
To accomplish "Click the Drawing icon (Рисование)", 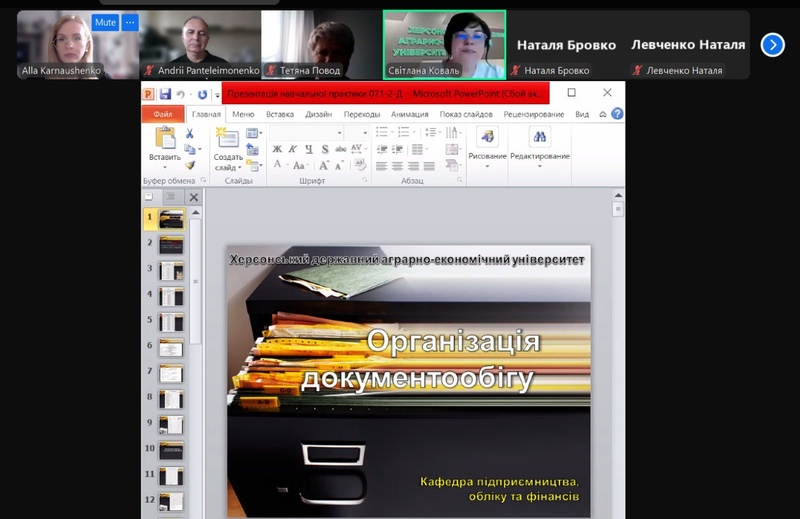I will (x=487, y=136).
